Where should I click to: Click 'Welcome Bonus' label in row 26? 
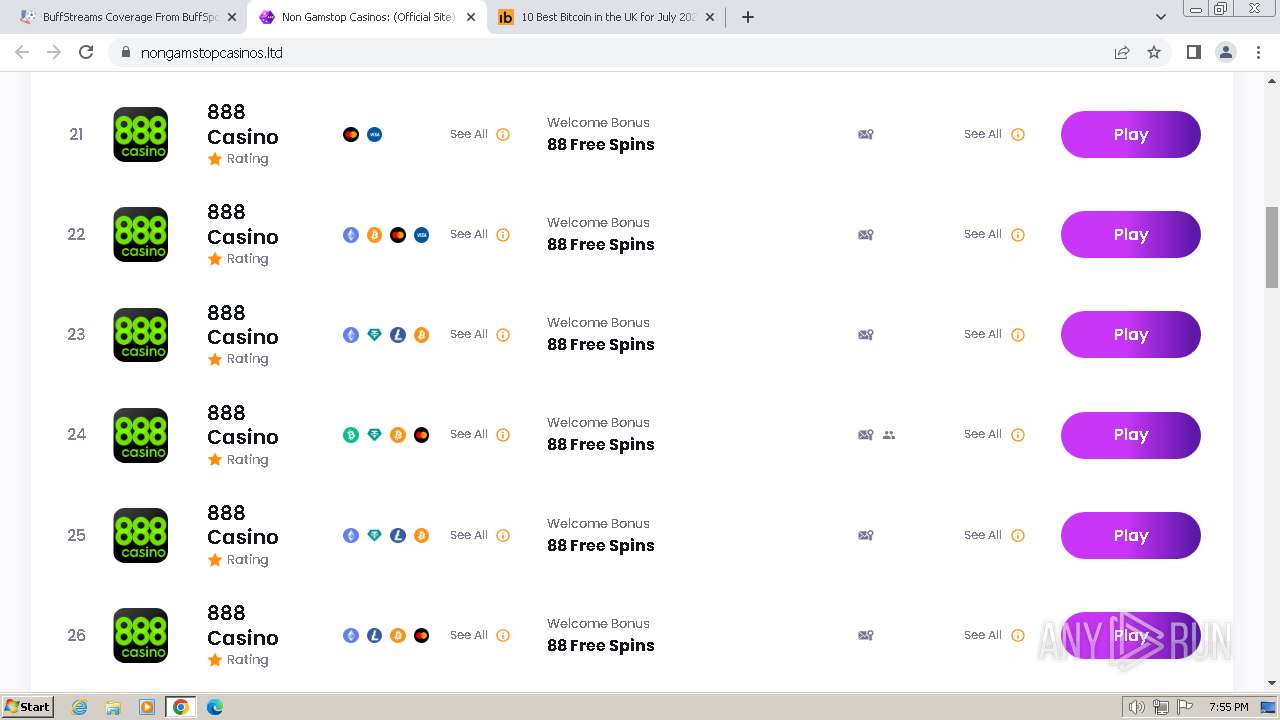[x=598, y=623]
